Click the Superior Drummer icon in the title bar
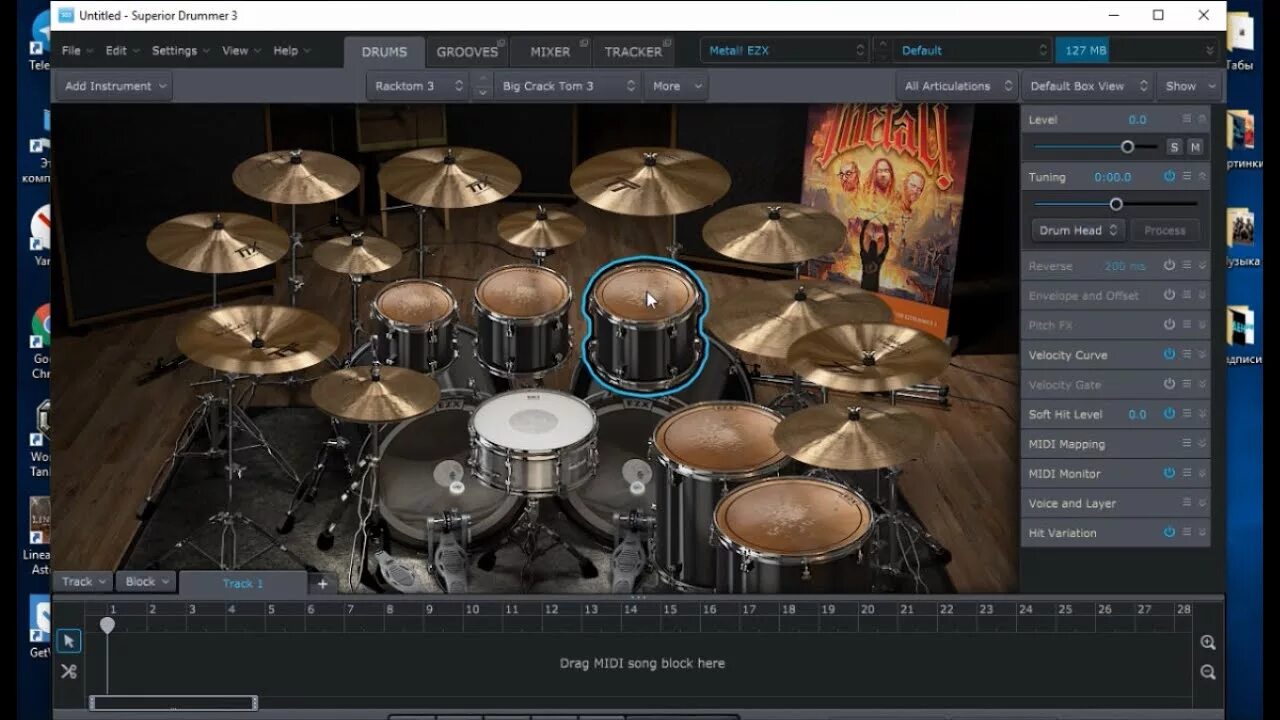Viewport: 1280px width, 720px height. coord(66,15)
